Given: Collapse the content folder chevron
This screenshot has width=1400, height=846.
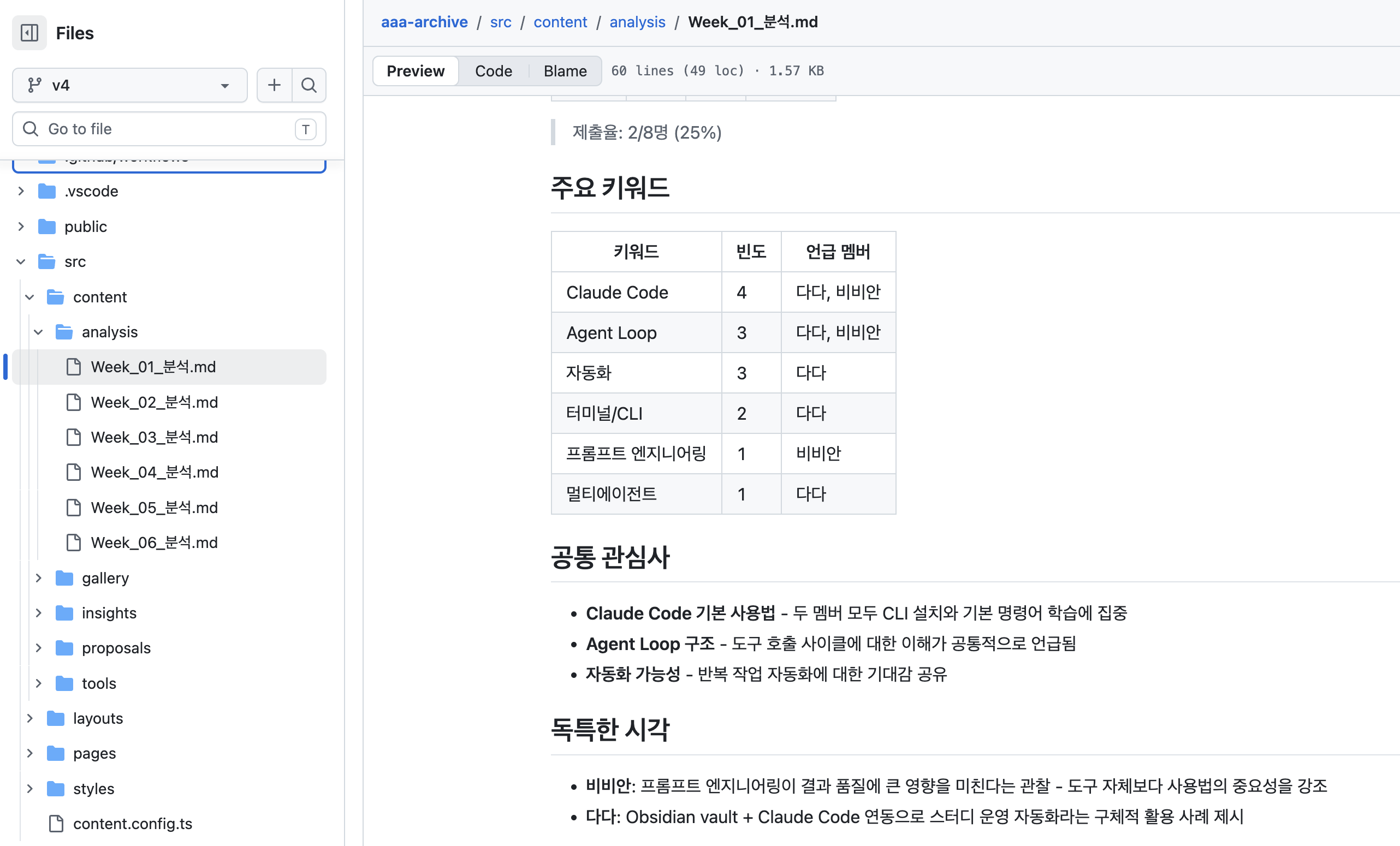Looking at the screenshot, I should click(29, 297).
